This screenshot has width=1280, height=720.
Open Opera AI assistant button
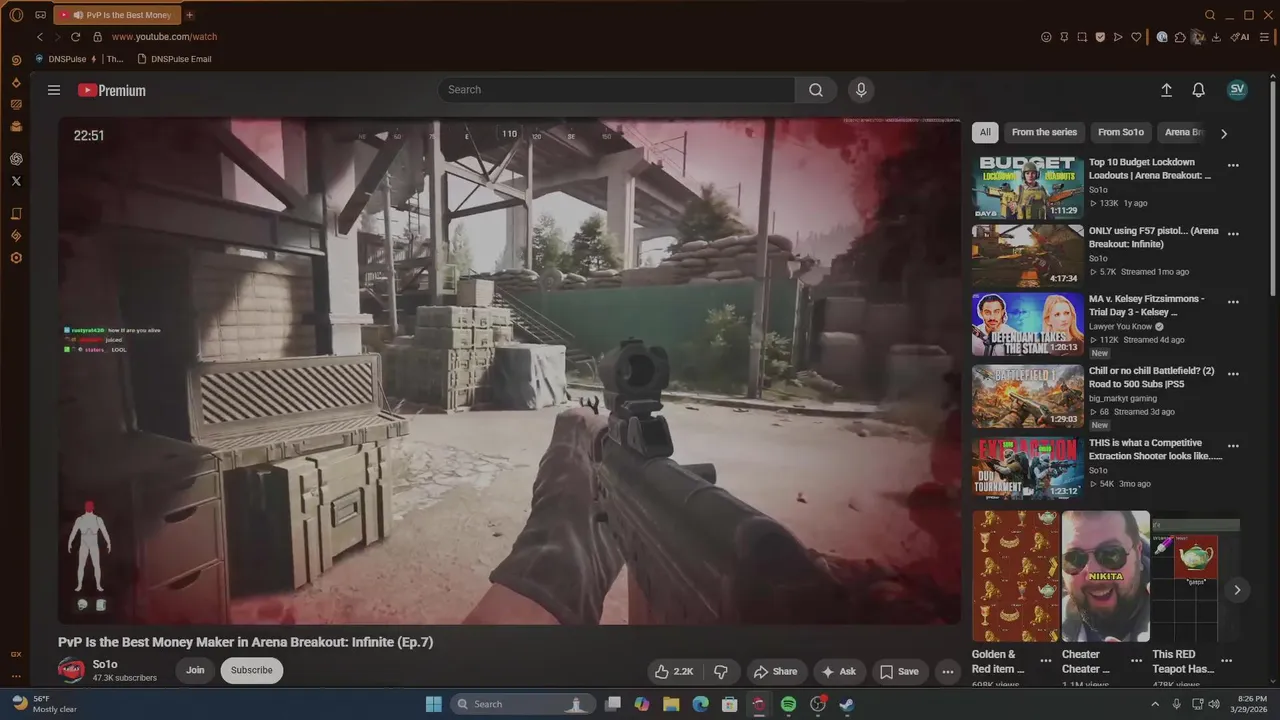1240,37
